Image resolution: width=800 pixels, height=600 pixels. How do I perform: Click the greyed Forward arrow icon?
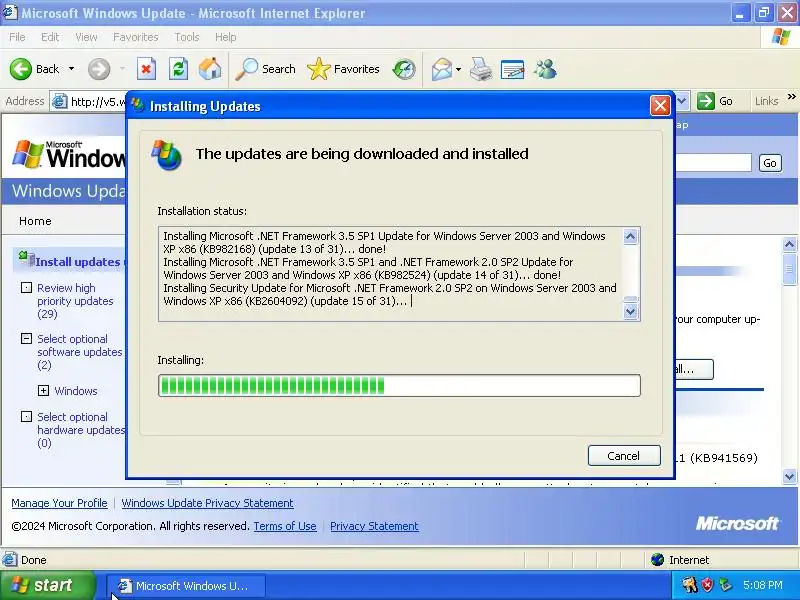point(99,69)
